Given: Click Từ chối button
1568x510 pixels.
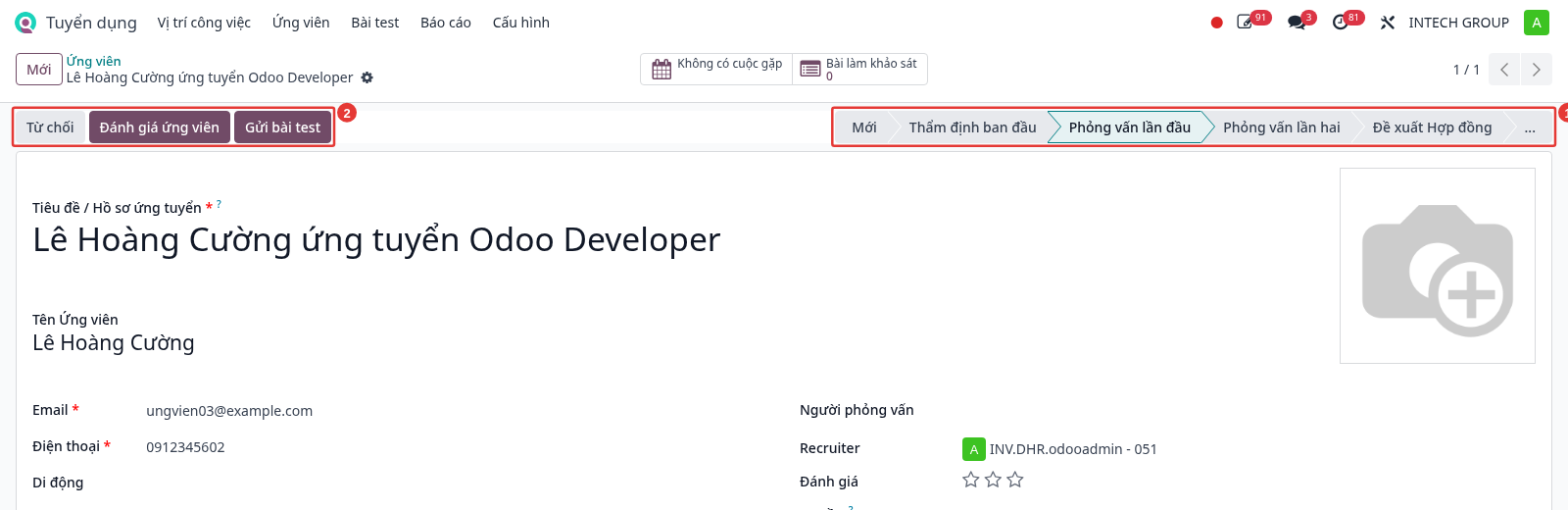Looking at the screenshot, I should [50, 127].
